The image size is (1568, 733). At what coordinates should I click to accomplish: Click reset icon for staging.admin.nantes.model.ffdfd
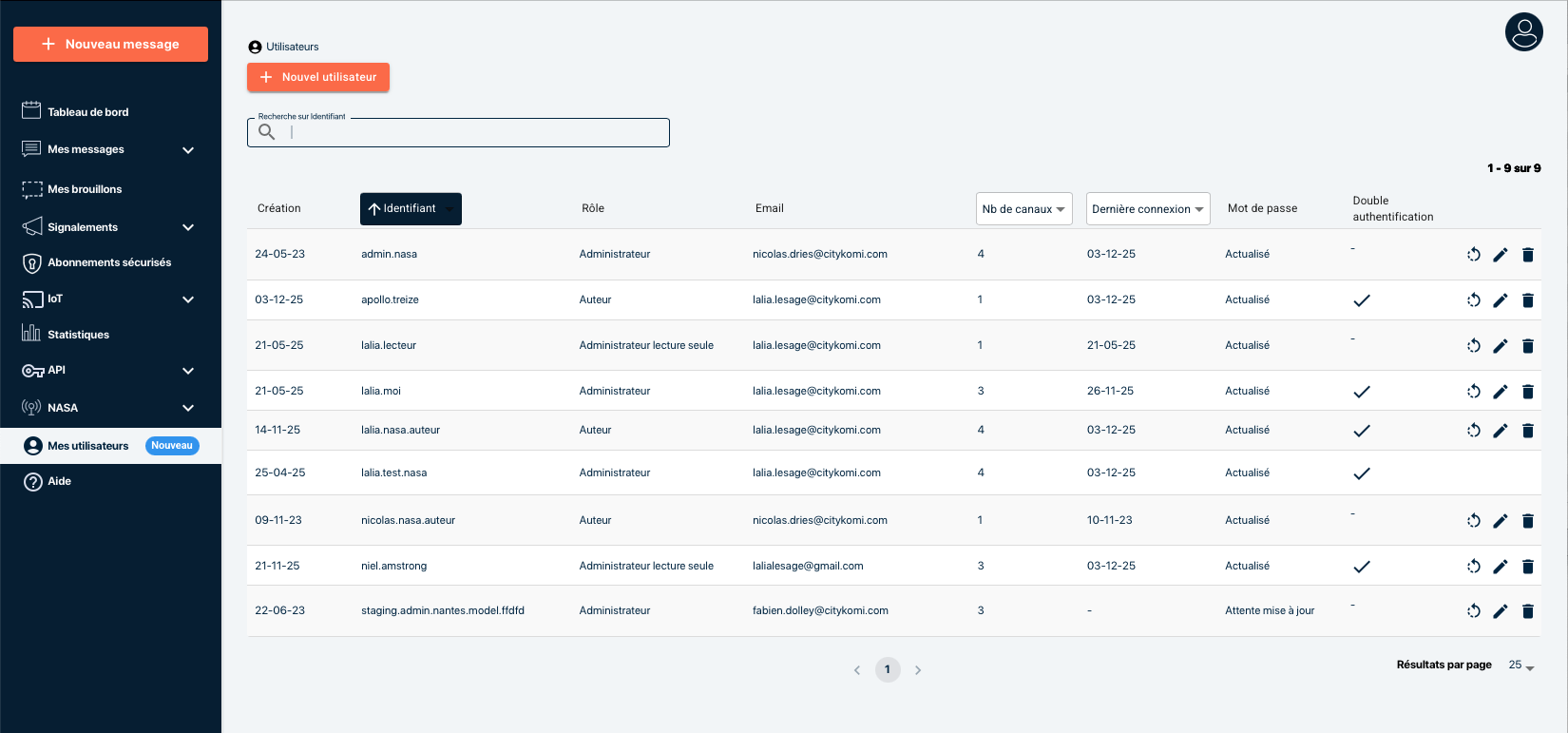click(1473, 611)
